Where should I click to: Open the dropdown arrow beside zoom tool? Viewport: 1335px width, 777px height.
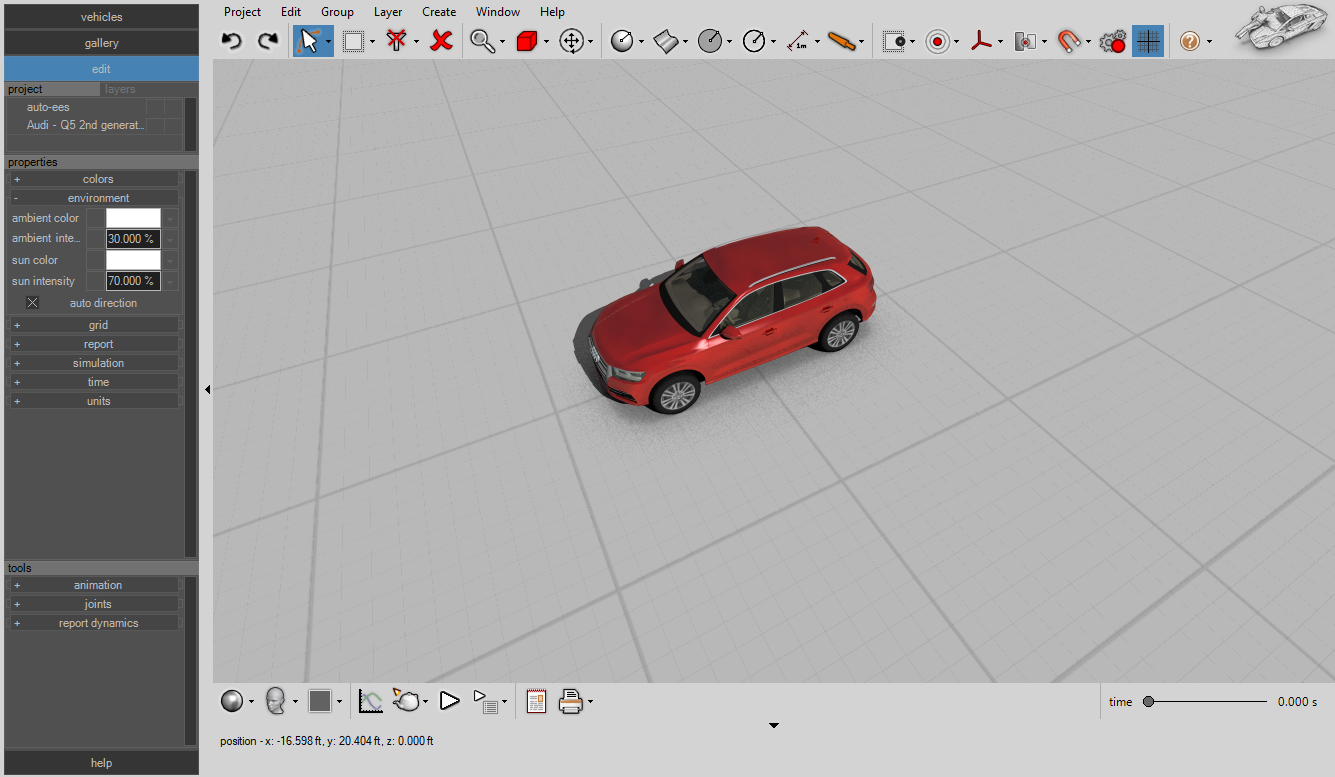click(x=502, y=42)
